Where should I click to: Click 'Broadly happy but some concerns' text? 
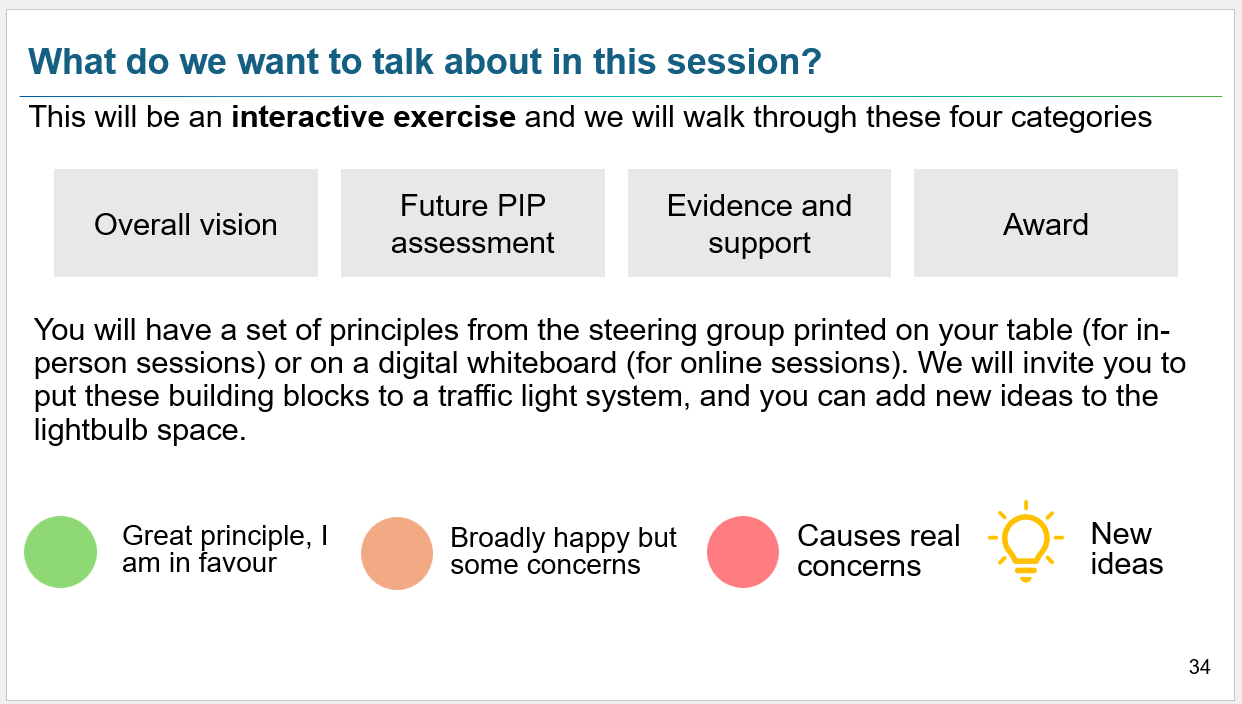[x=563, y=551]
